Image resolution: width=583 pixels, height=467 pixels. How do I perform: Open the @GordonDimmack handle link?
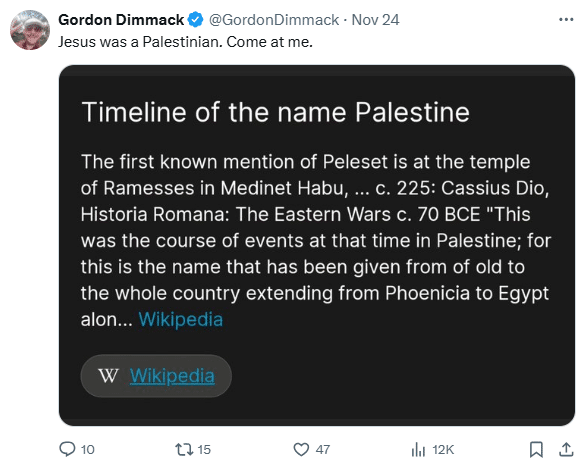pyautogui.click(x=274, y=20)
